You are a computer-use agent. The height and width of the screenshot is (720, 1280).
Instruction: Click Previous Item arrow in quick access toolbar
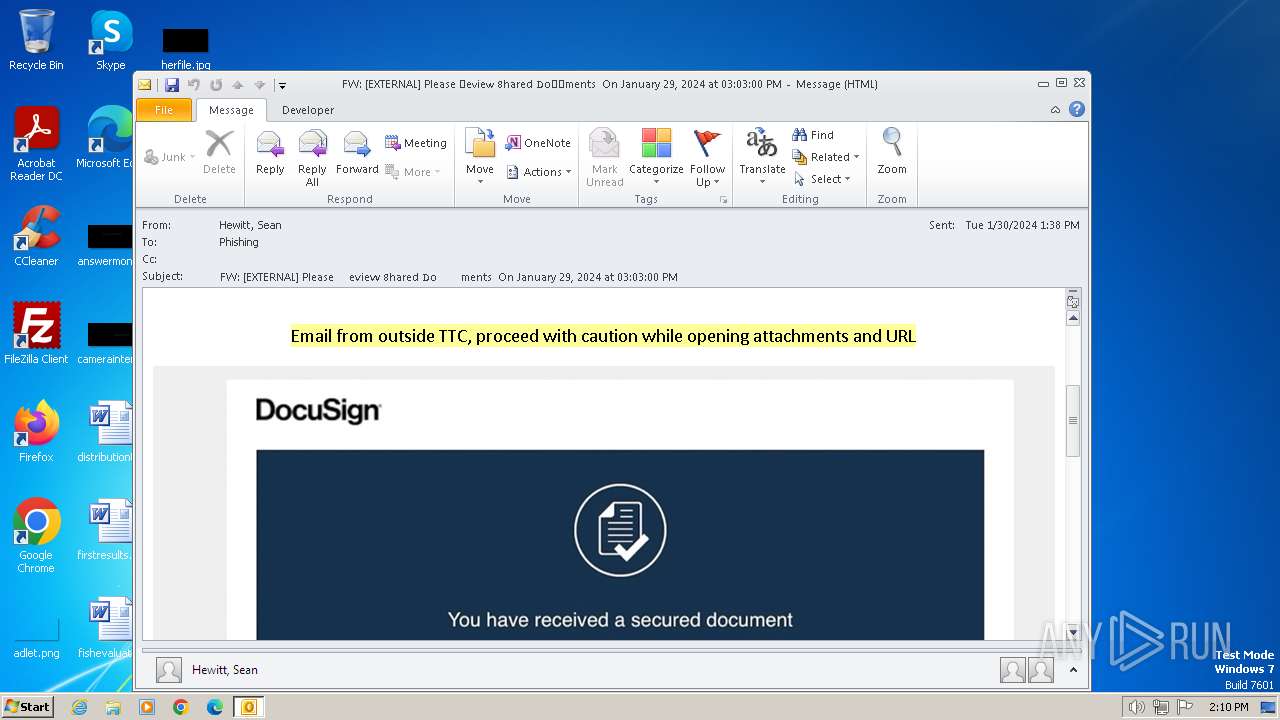click(238, 85)
